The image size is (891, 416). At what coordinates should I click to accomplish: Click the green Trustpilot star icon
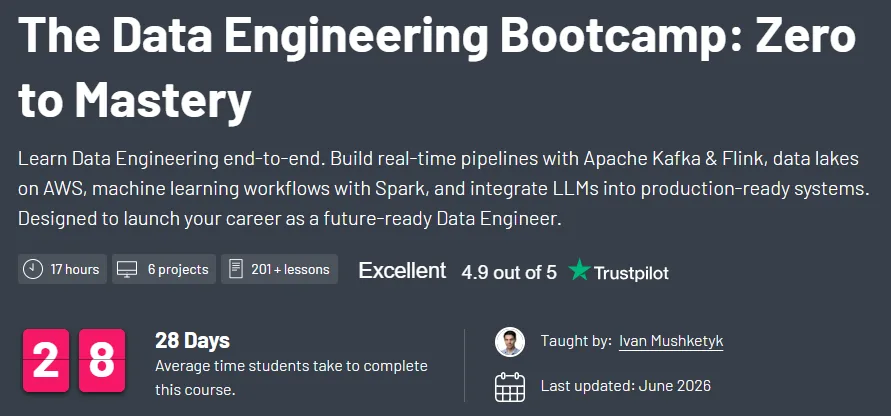[x=579, y=269]
